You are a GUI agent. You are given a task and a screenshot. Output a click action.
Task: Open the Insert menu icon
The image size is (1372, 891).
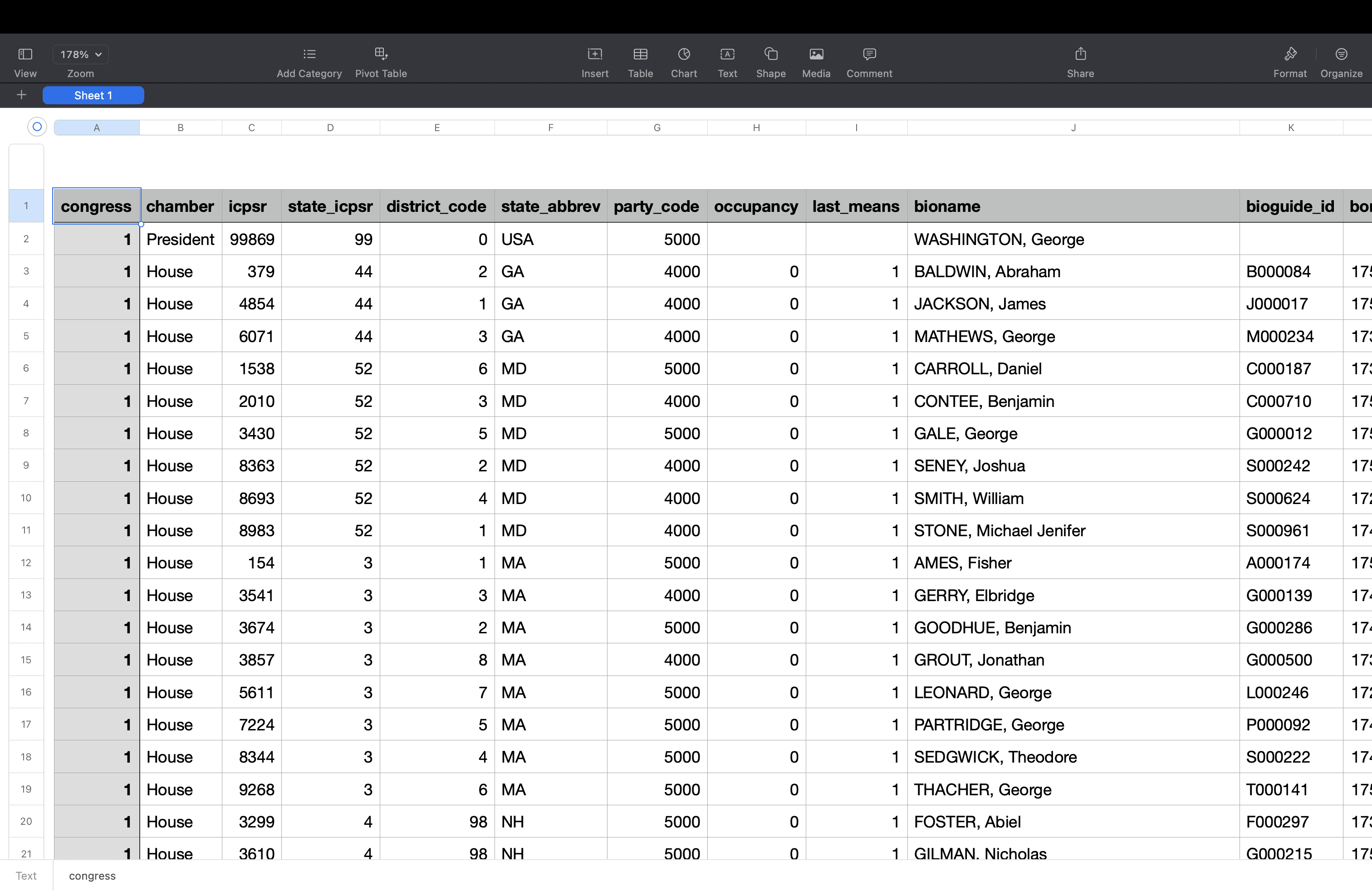tap(595, 54)
